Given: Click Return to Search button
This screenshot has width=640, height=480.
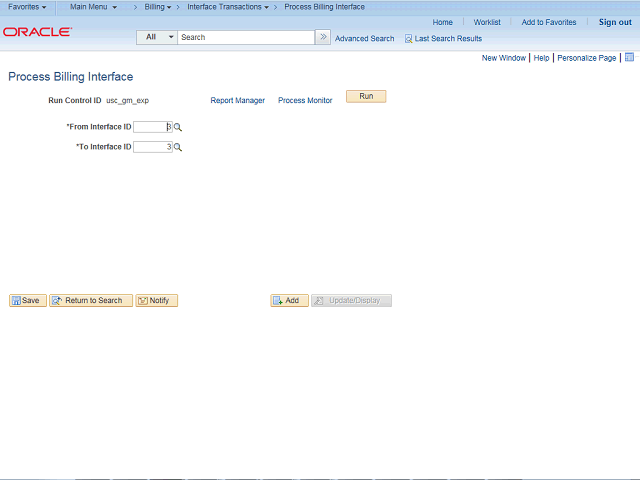Looking at the screenshot, I should tap(91, 300).
